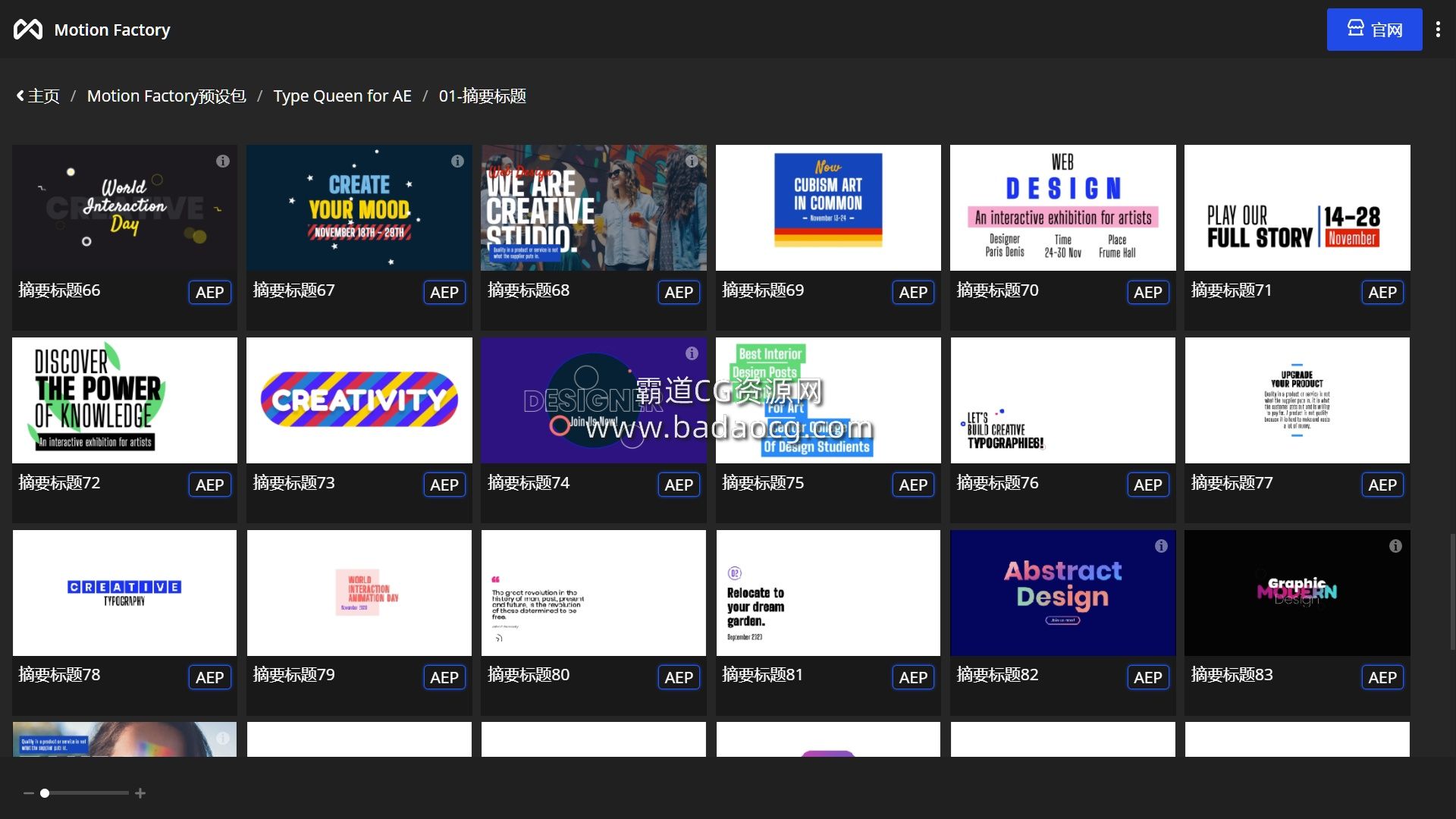Select striped CREATIVITY thumbnail
Image resolution: width=1456 pixels, height=819 pixels.
[x=359, y=400]
